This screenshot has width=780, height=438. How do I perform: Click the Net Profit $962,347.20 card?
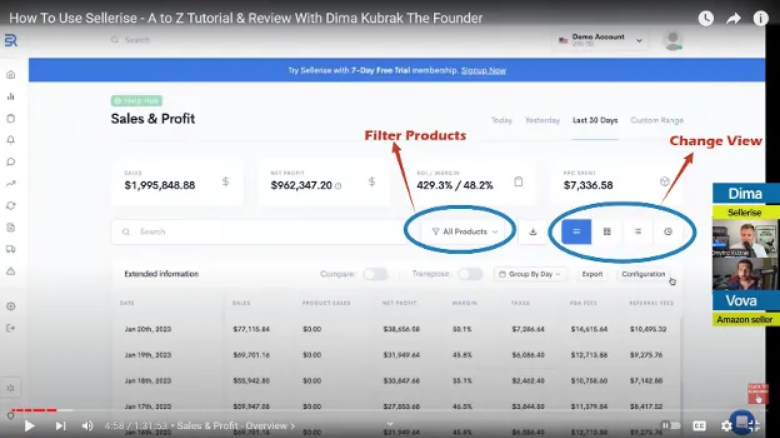[324, 182]
